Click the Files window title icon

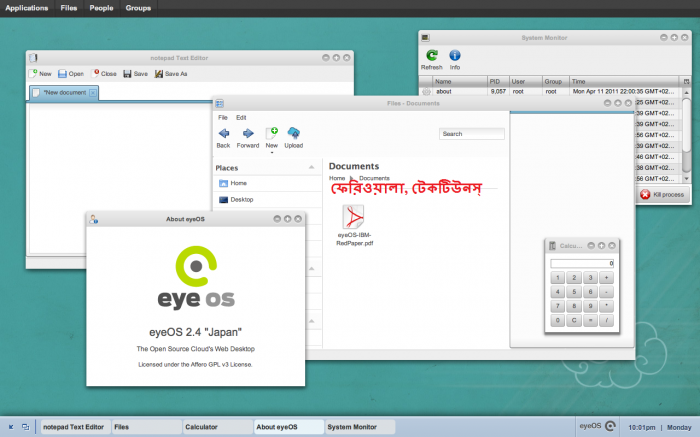[x=219, y=104]
